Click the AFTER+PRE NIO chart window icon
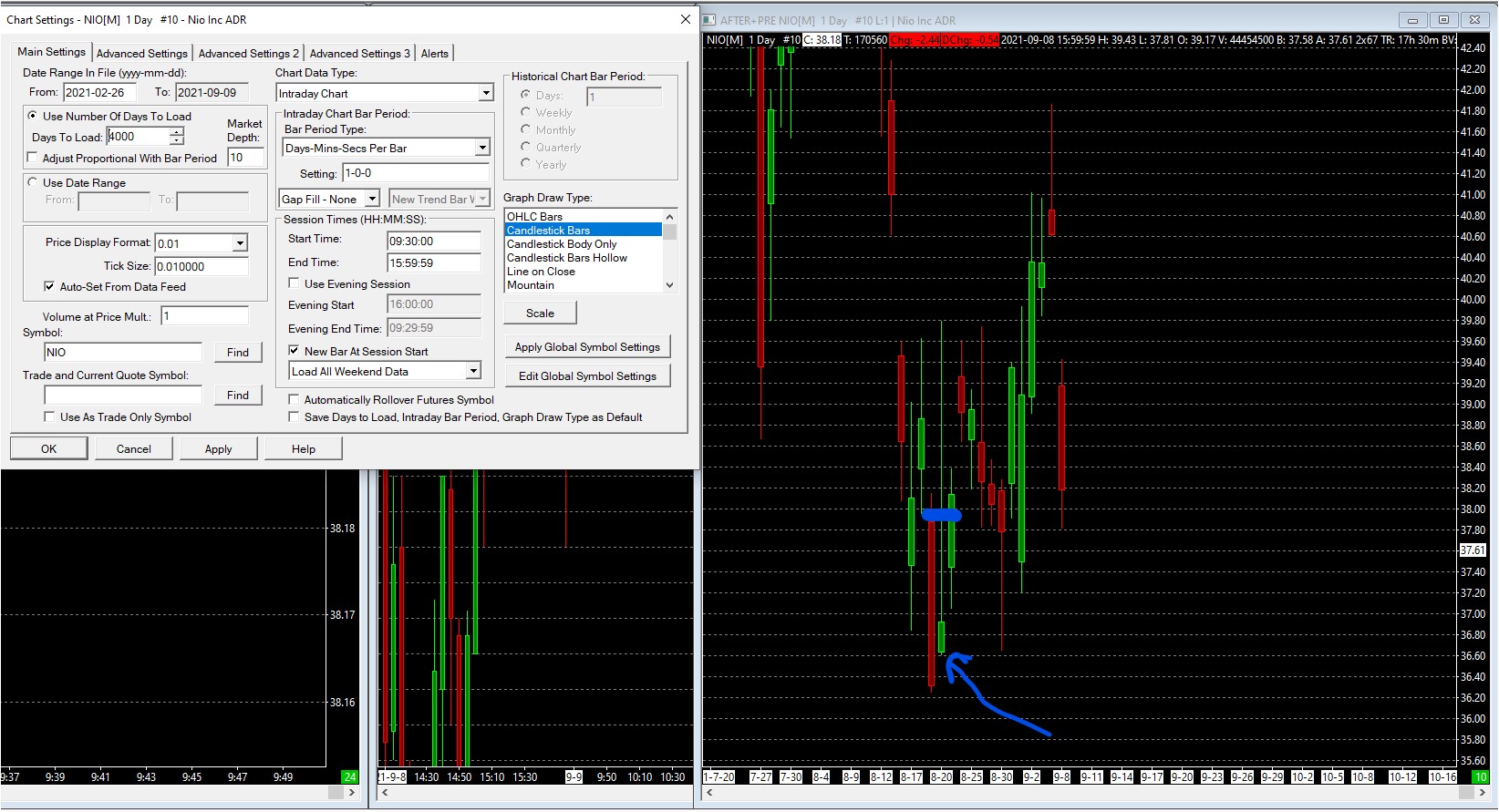1499x812 pixels. pos(710,20)
